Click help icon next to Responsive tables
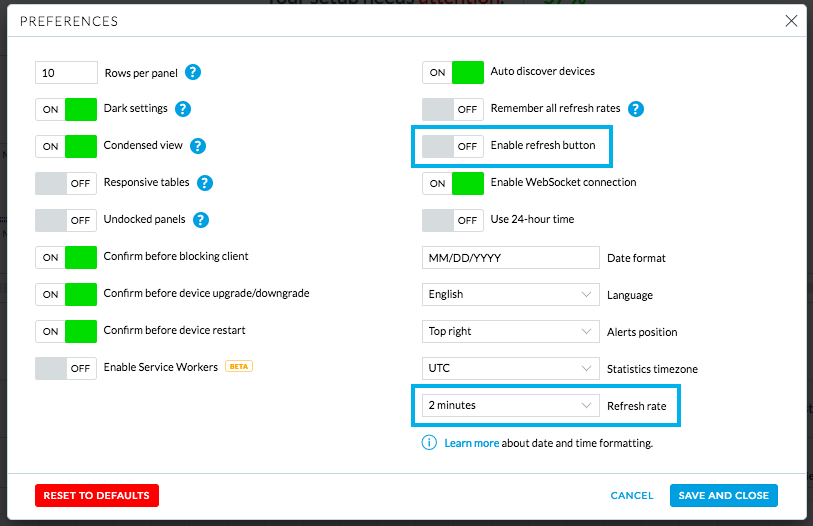 204,183
